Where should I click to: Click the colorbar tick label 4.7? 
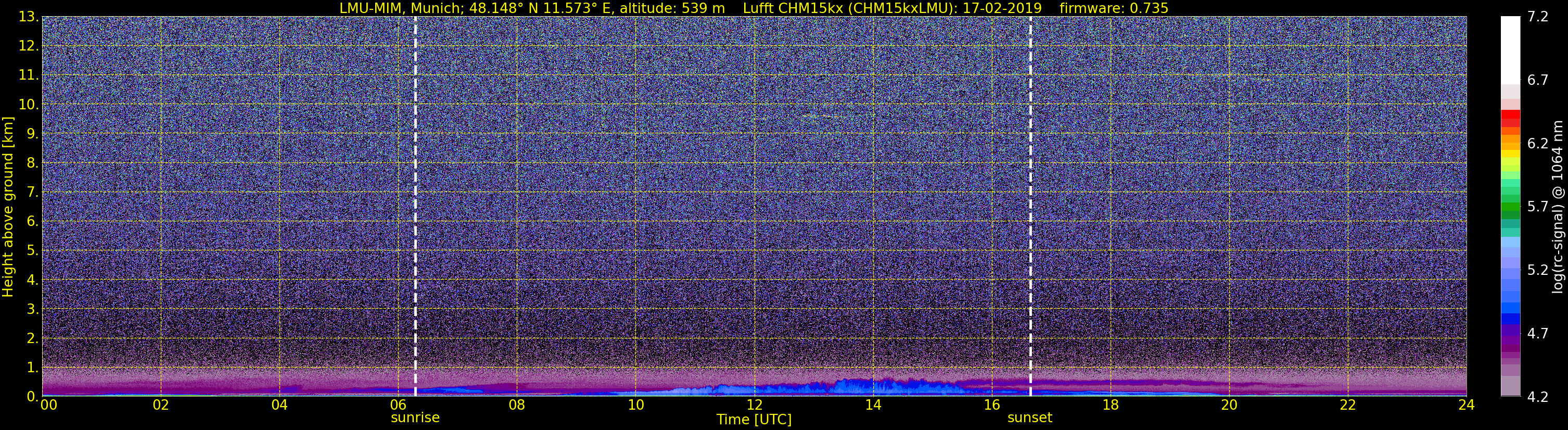[1538, 333]
